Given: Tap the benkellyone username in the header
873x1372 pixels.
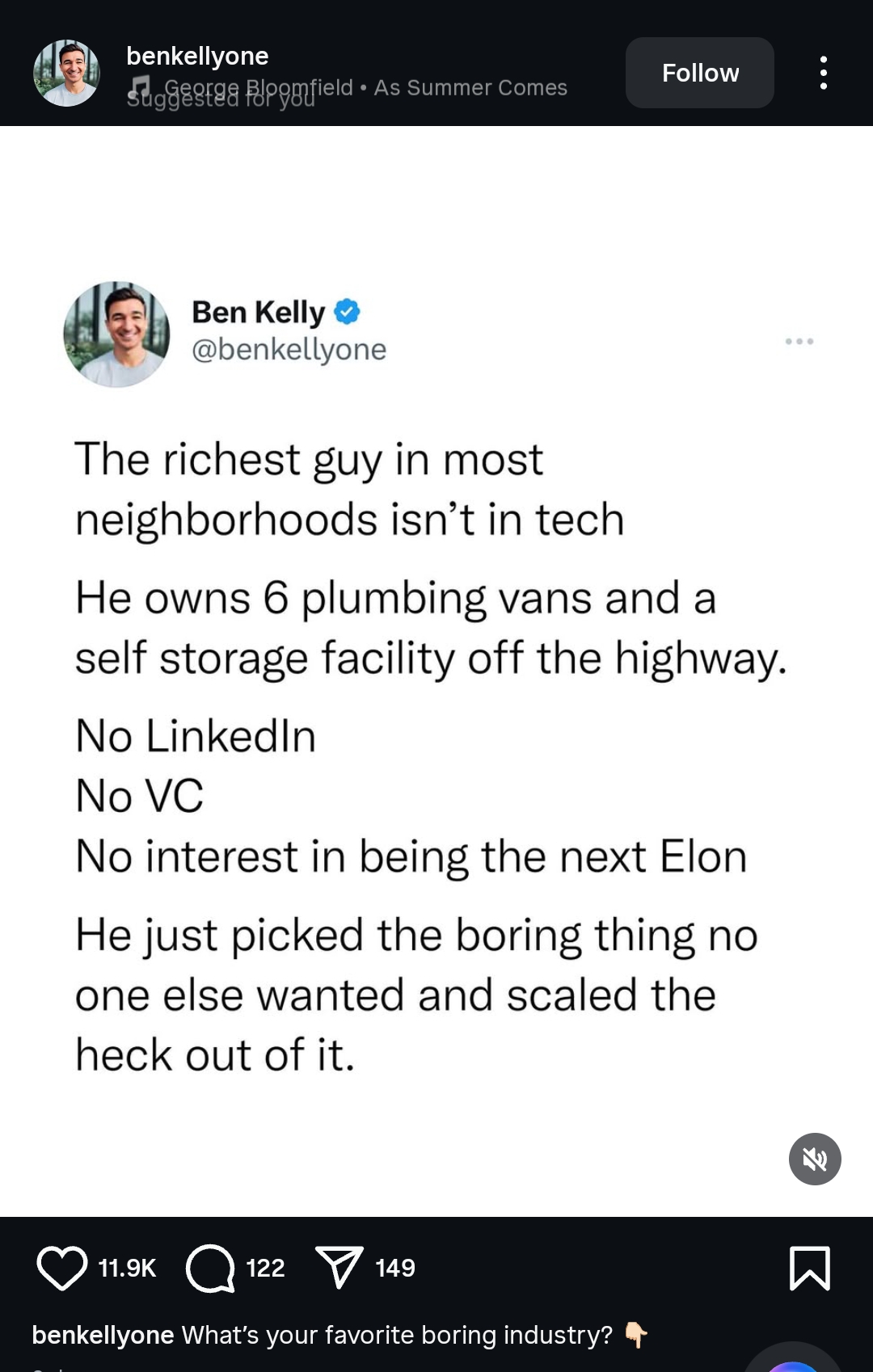Looking at the screenshot, I should pos(197,56).
